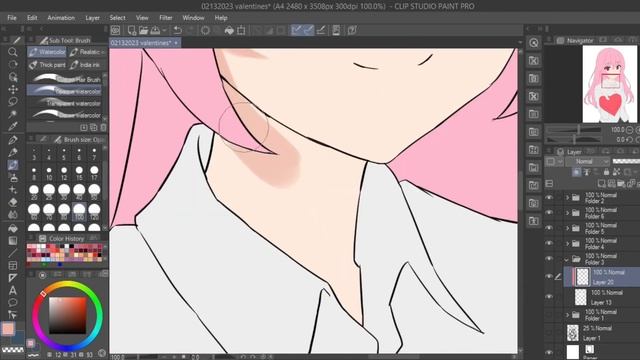This screenshot has height=360, width=640.
Task: Click the color wheel square picker
Action: [68, 315]
